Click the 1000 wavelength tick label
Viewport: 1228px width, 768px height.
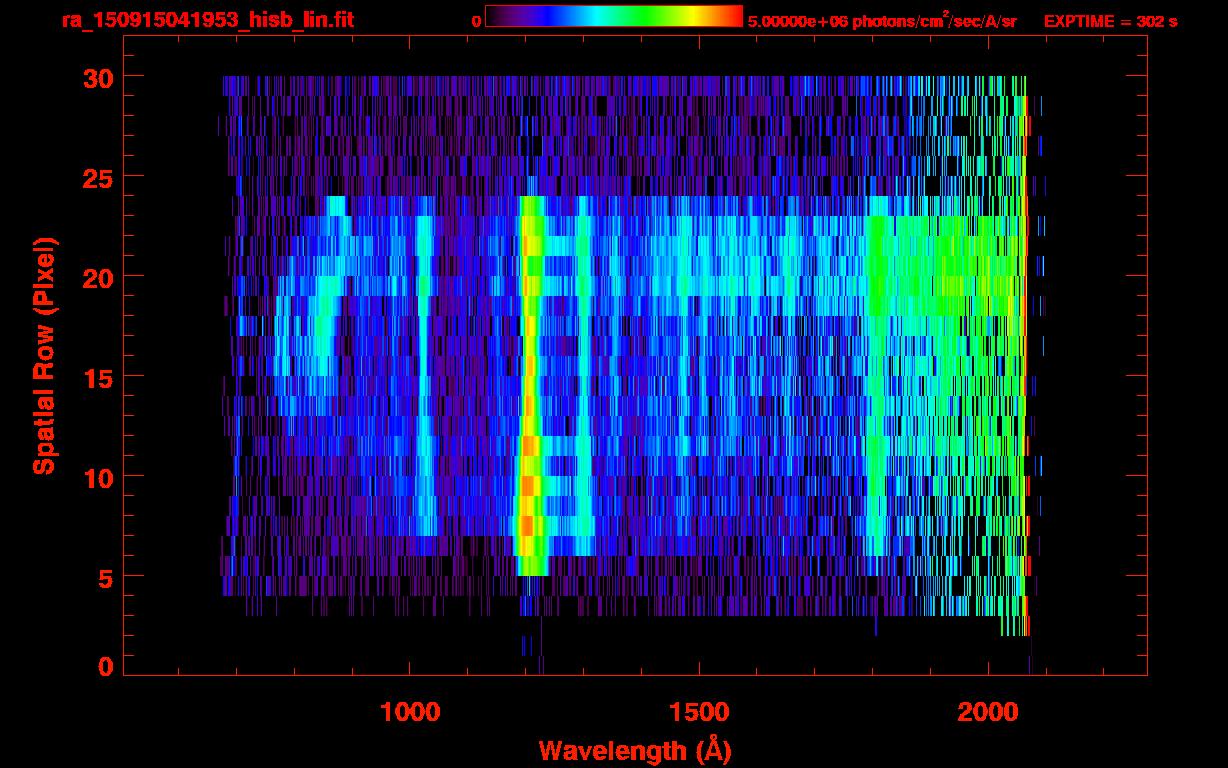(410, 712)
